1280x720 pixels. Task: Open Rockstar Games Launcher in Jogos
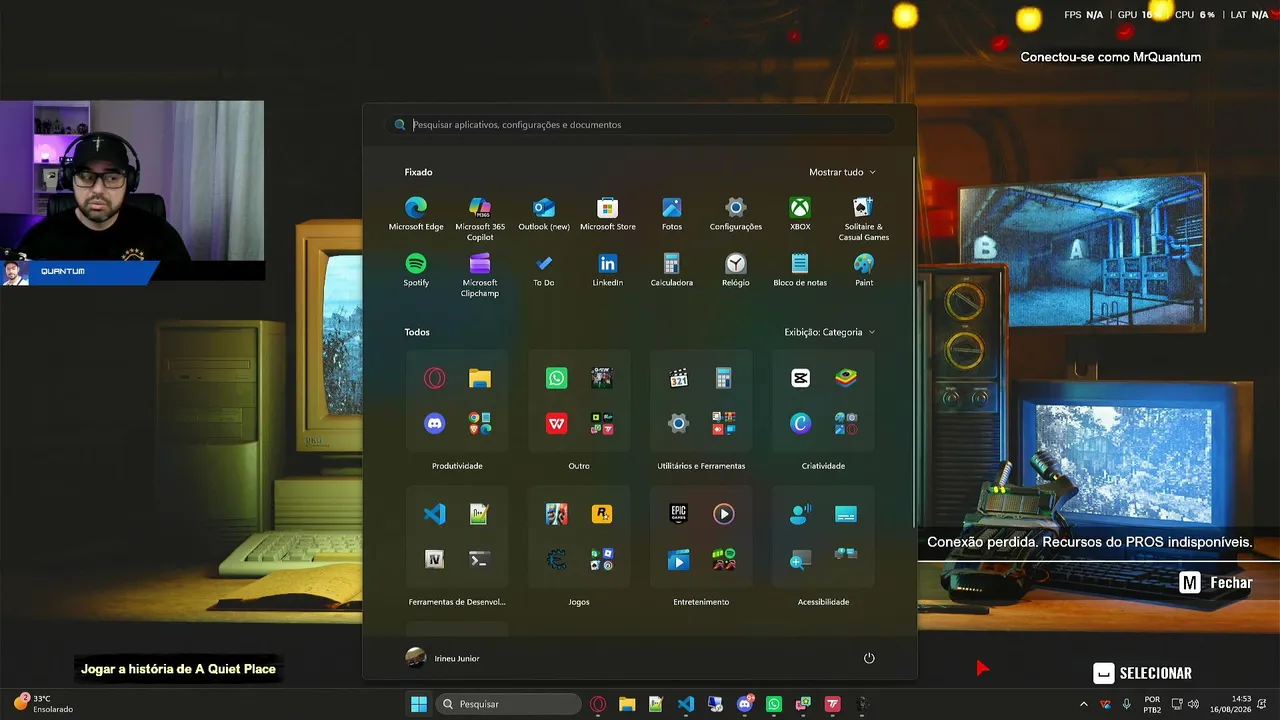point(602,514)
